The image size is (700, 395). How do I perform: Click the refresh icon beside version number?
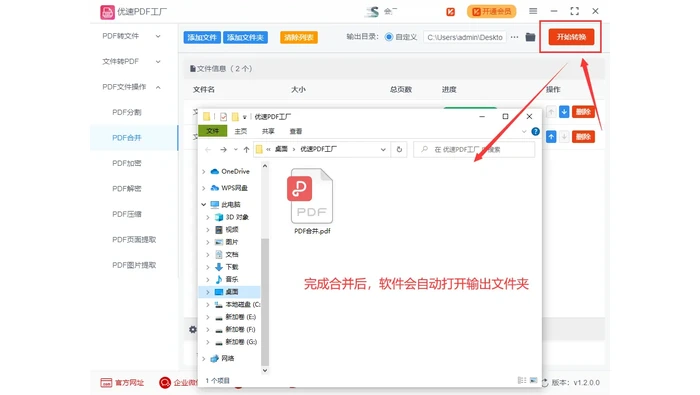(545, 383)
